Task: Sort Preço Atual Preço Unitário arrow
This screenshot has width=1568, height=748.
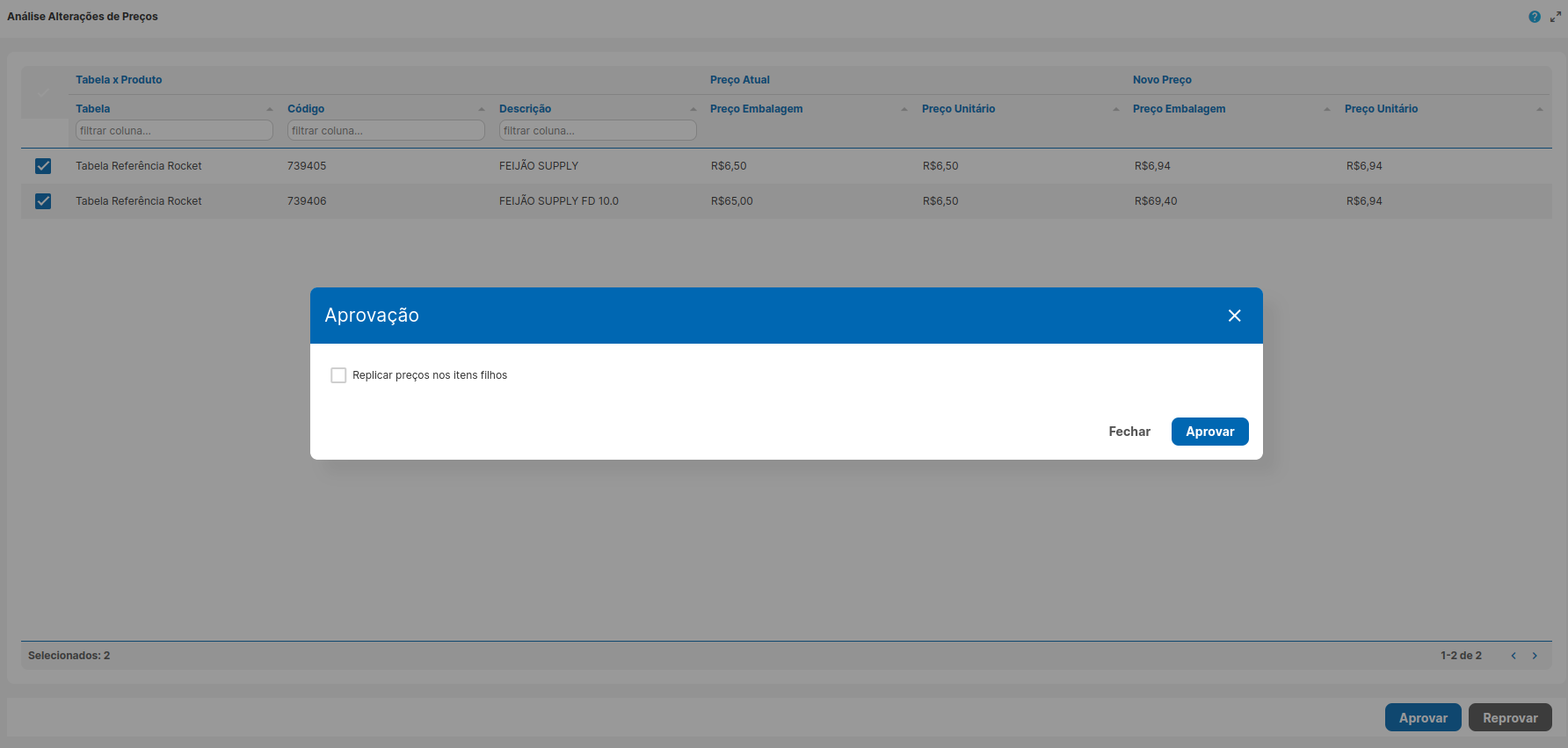Action: tap(1116, 109)
